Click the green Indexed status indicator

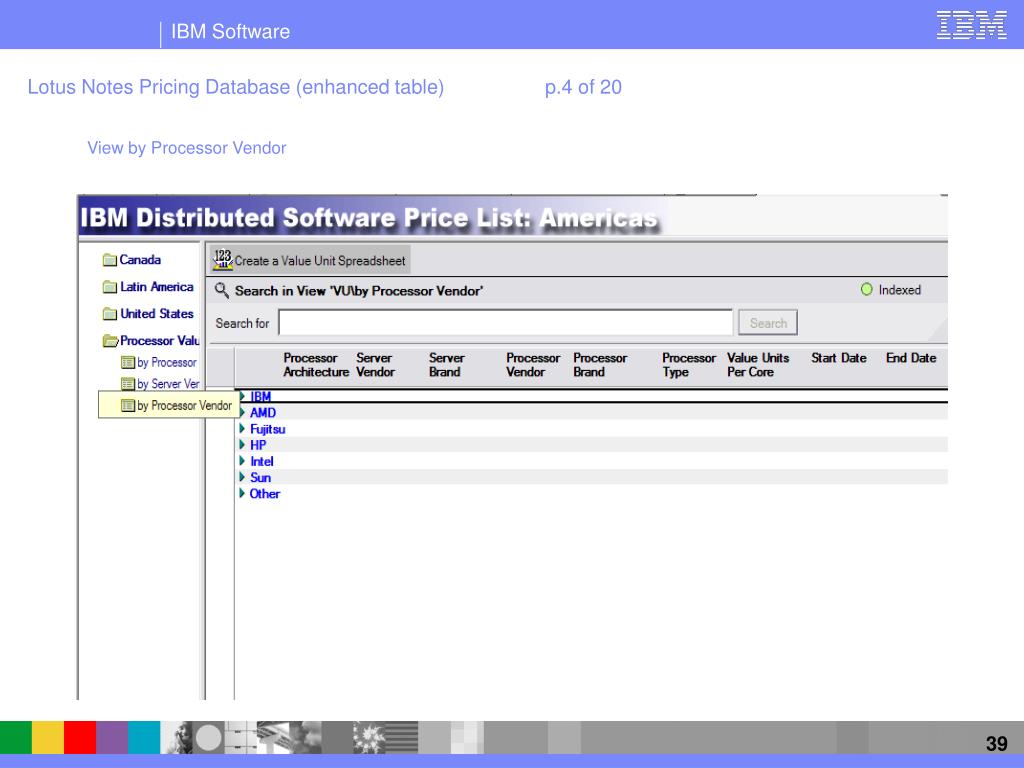click(867, 289)
